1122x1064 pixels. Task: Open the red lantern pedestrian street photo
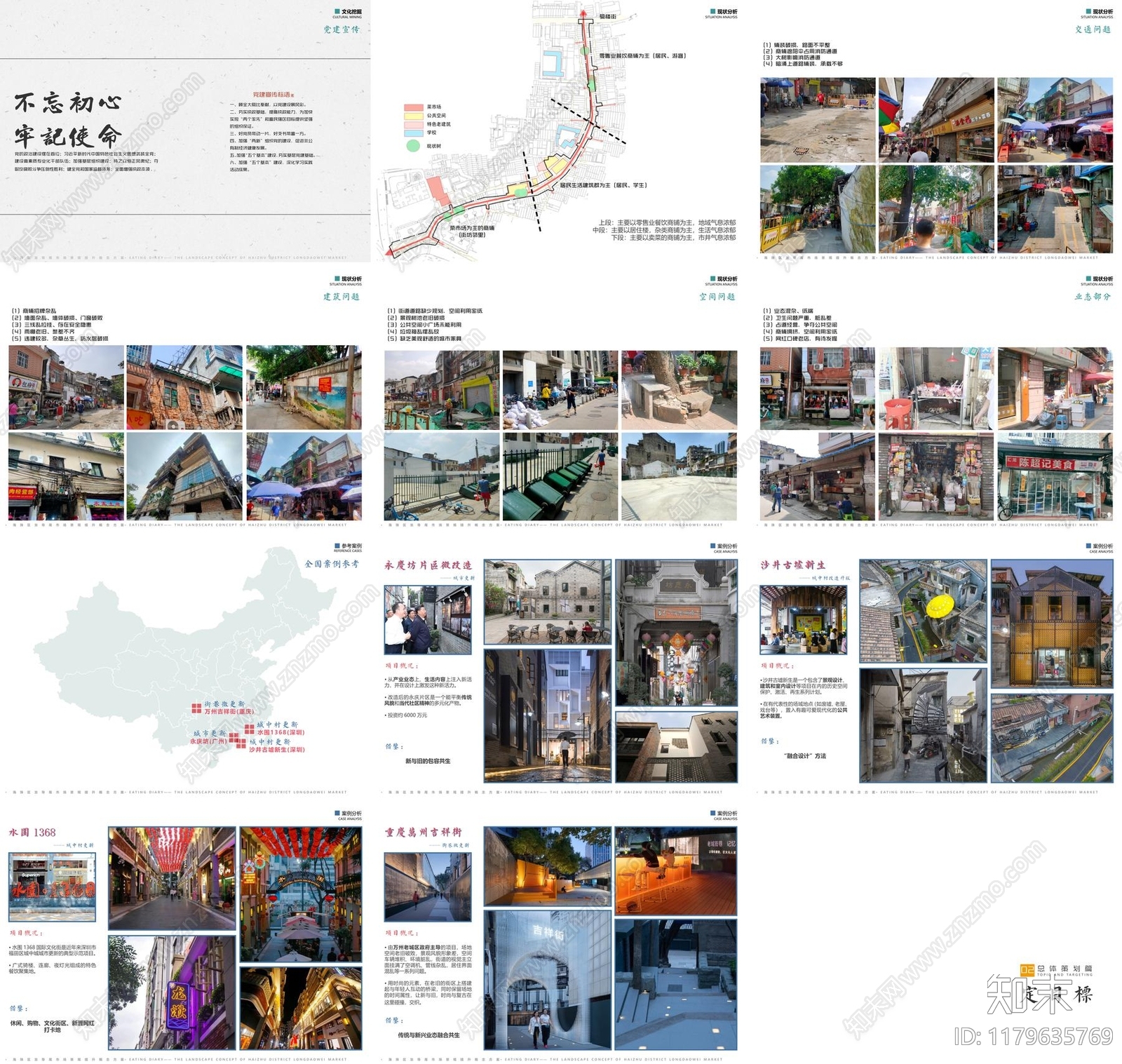(172, 879)
